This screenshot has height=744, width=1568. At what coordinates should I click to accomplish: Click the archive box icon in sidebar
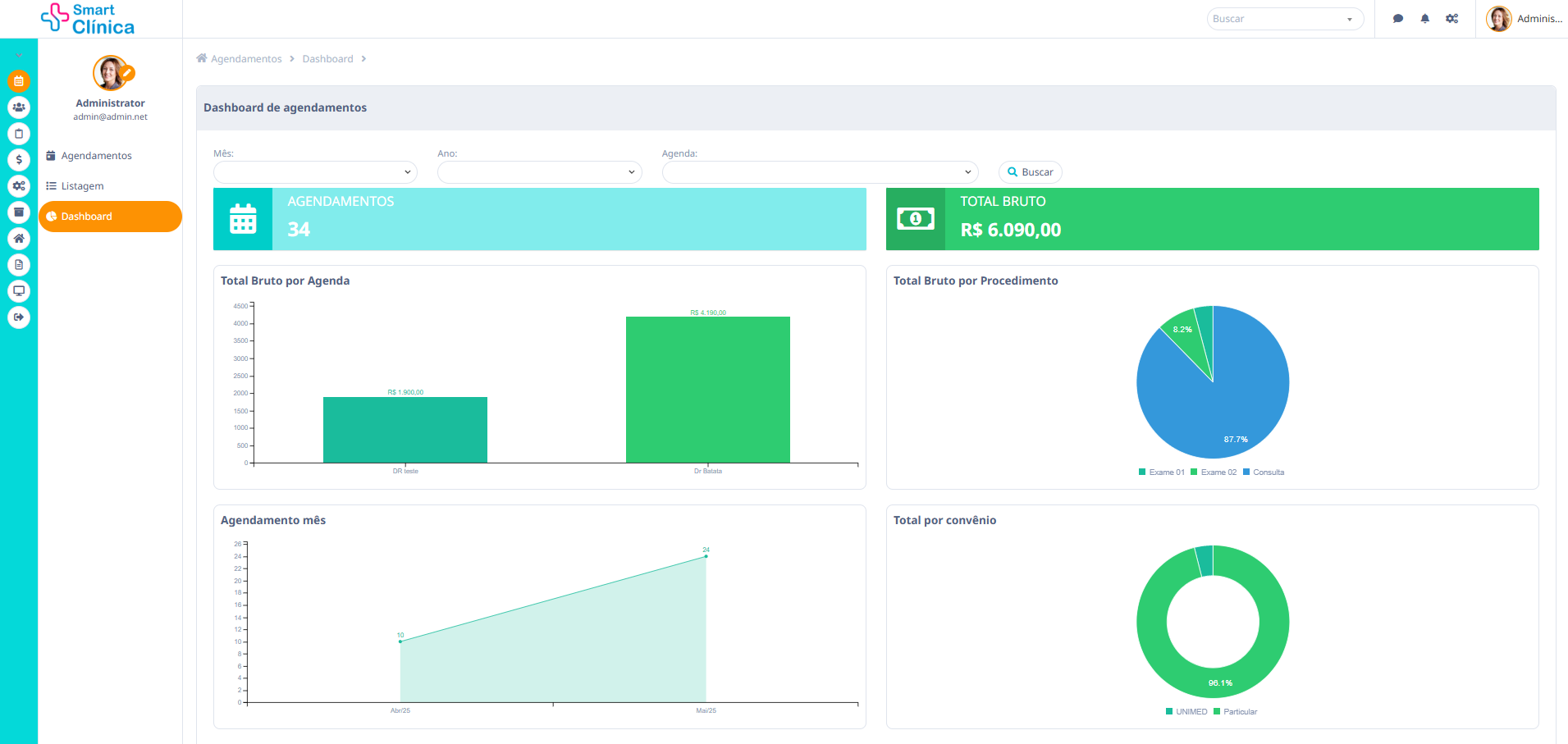[x=19, y=212]
